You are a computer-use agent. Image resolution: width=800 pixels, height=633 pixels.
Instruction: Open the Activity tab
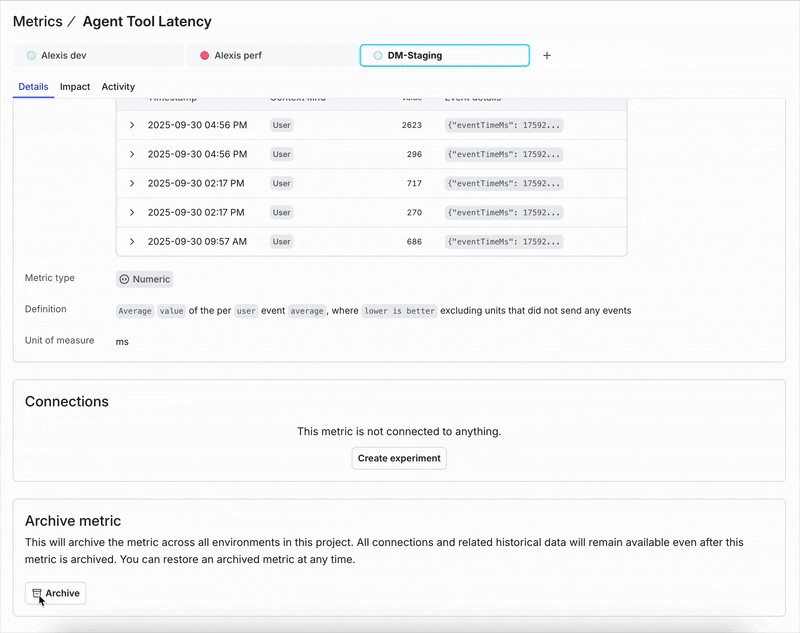(x=118, y=87)
